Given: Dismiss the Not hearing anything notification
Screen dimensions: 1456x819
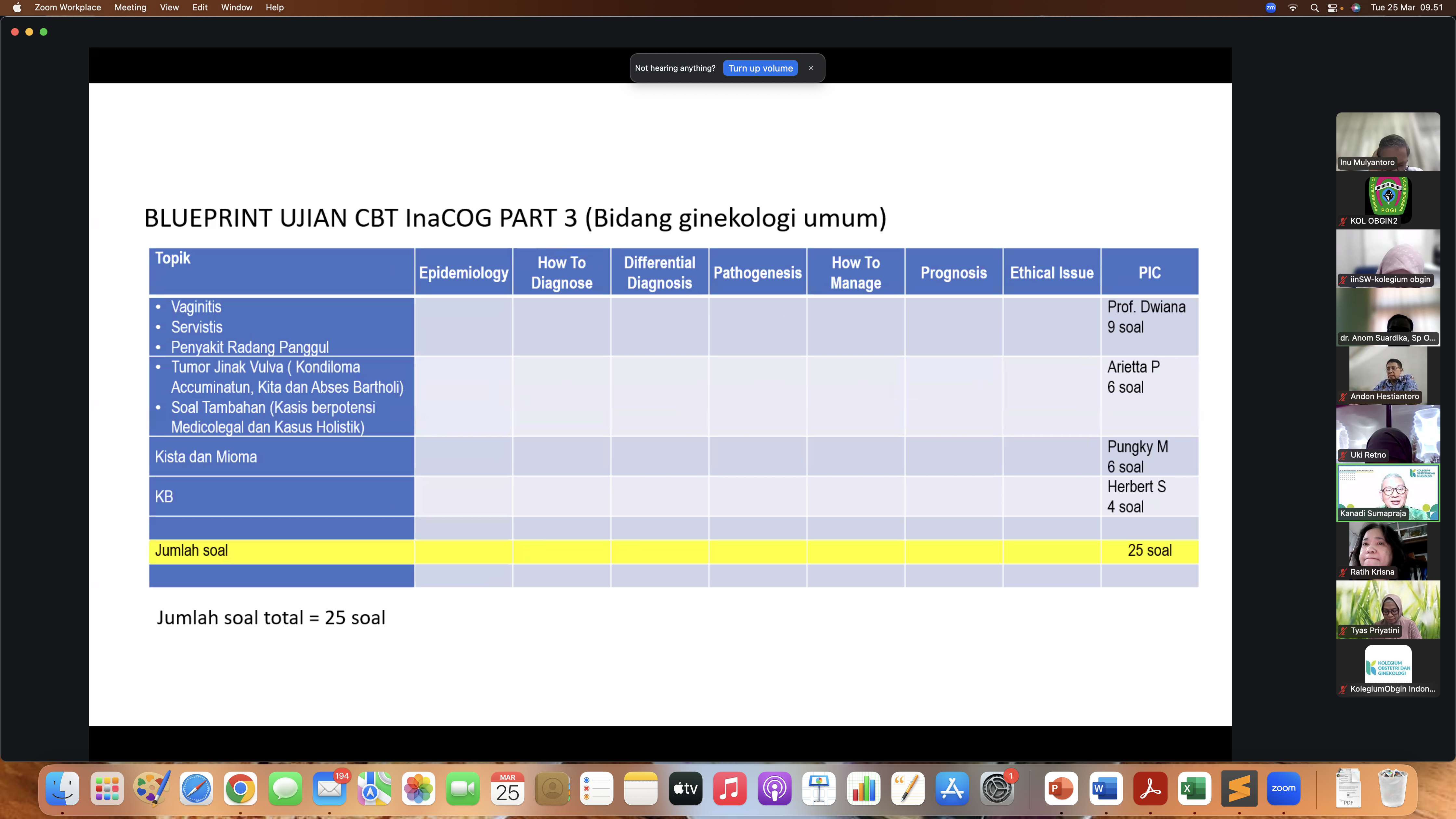Looking at the screenshot, I should tap(811, 68).
